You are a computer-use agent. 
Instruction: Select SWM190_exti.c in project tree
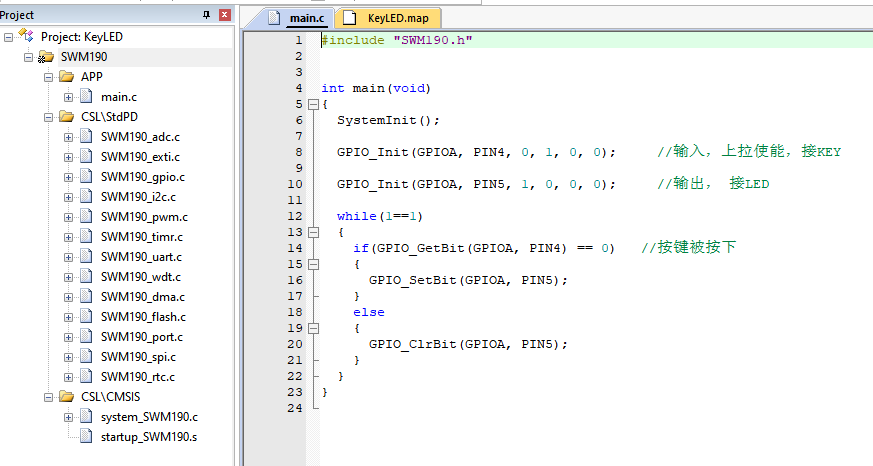coord(140,157)
